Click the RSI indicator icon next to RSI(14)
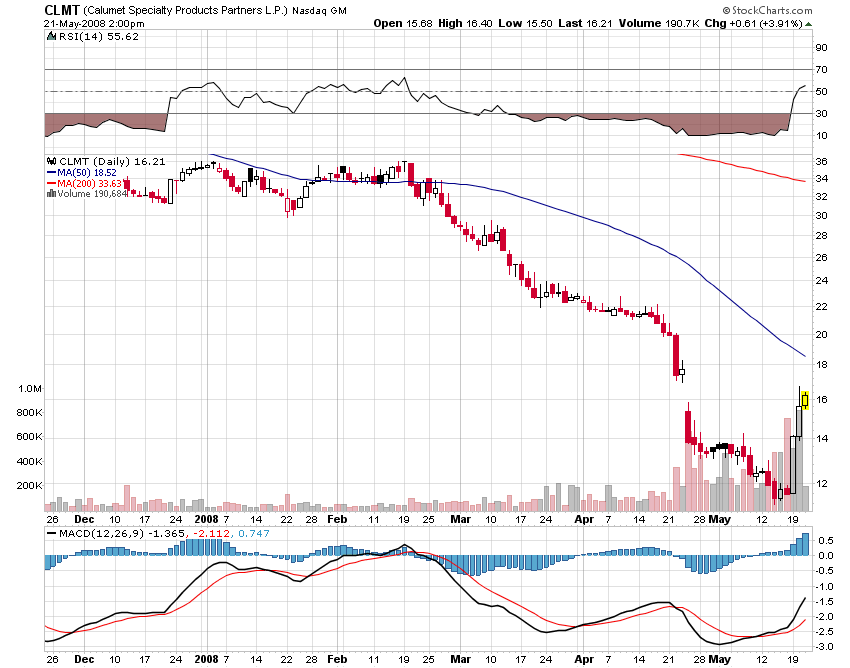 [x=51, y=36]
